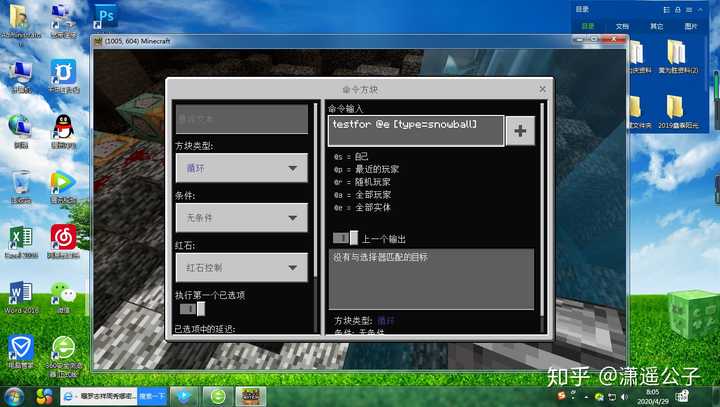
Task: Click the right command panel scrollbar
Action: [x=542, y=209]
